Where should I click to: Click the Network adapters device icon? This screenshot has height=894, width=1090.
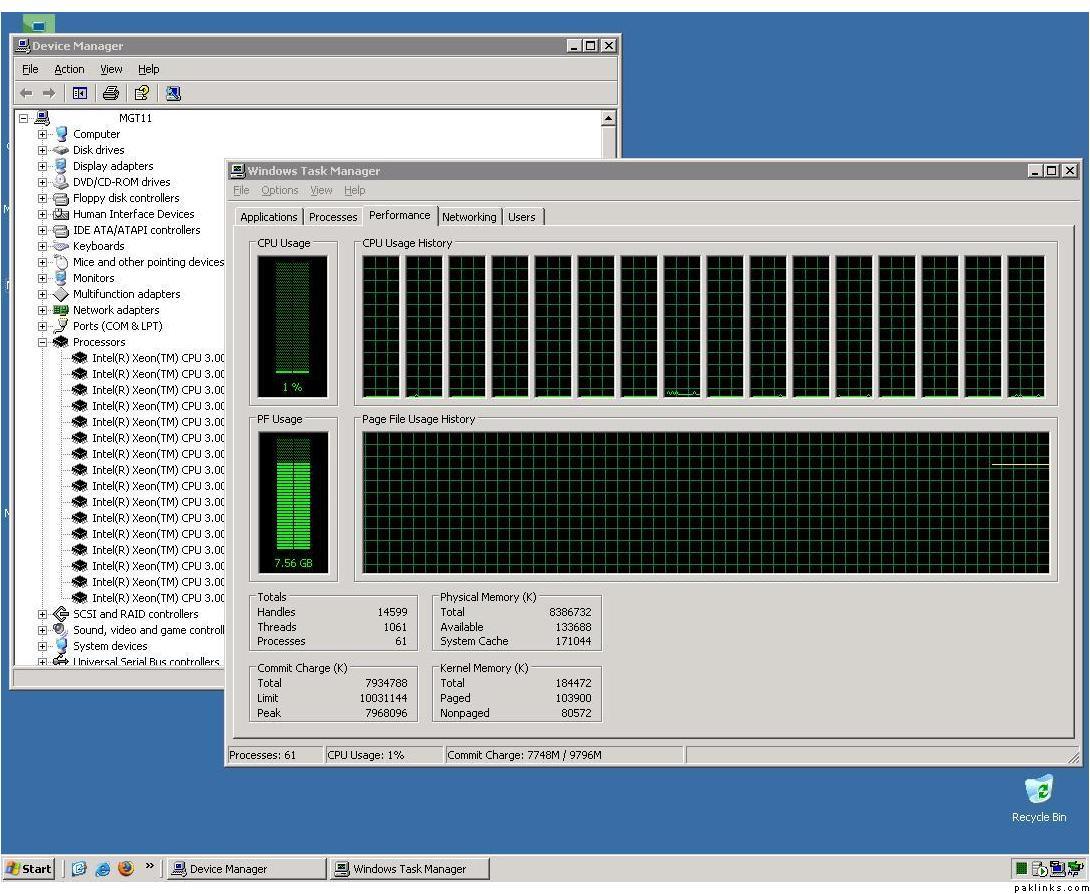tap(61, 310)
